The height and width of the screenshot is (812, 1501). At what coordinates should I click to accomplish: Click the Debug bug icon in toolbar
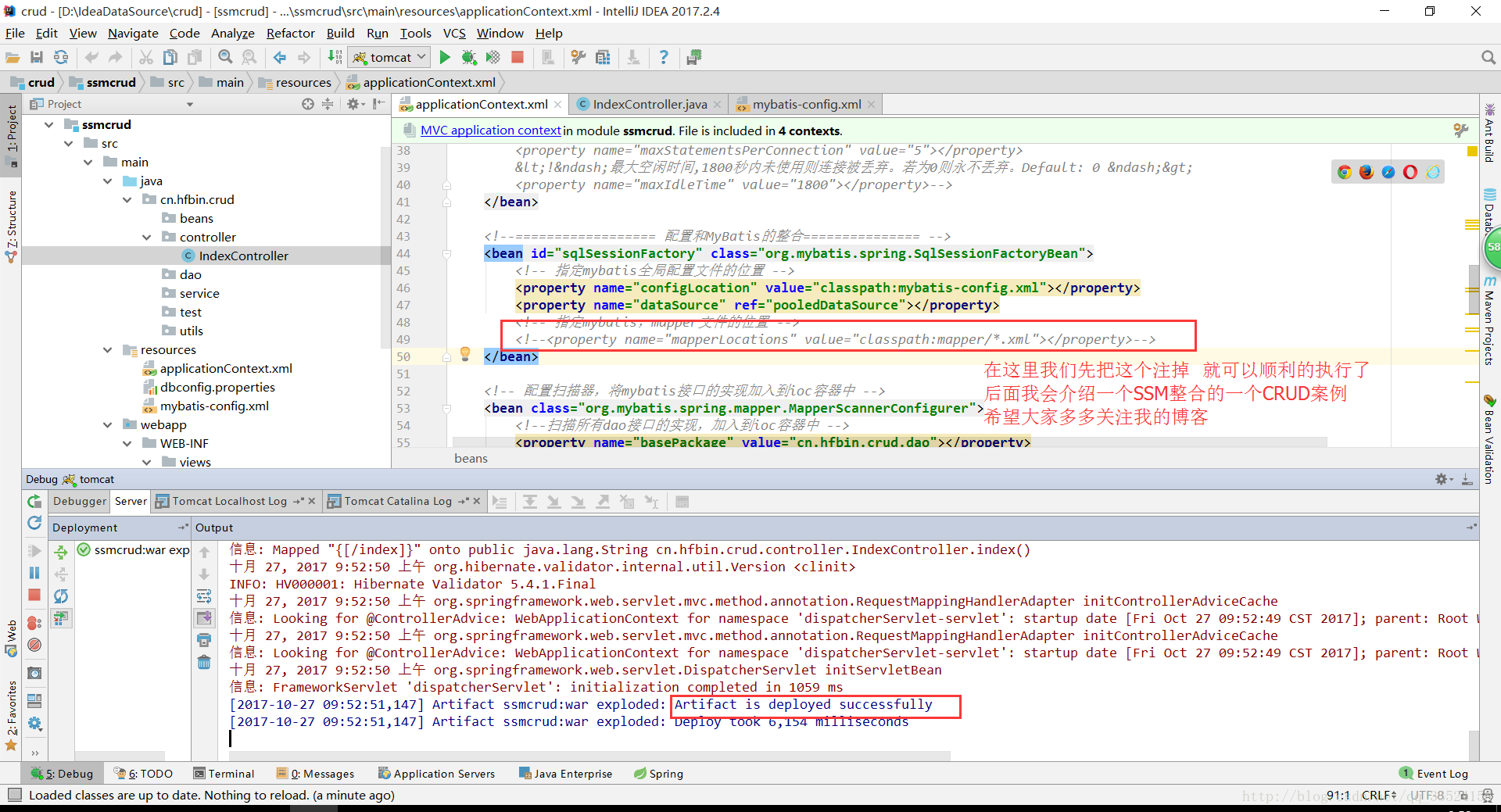click(x=469, y=57)
